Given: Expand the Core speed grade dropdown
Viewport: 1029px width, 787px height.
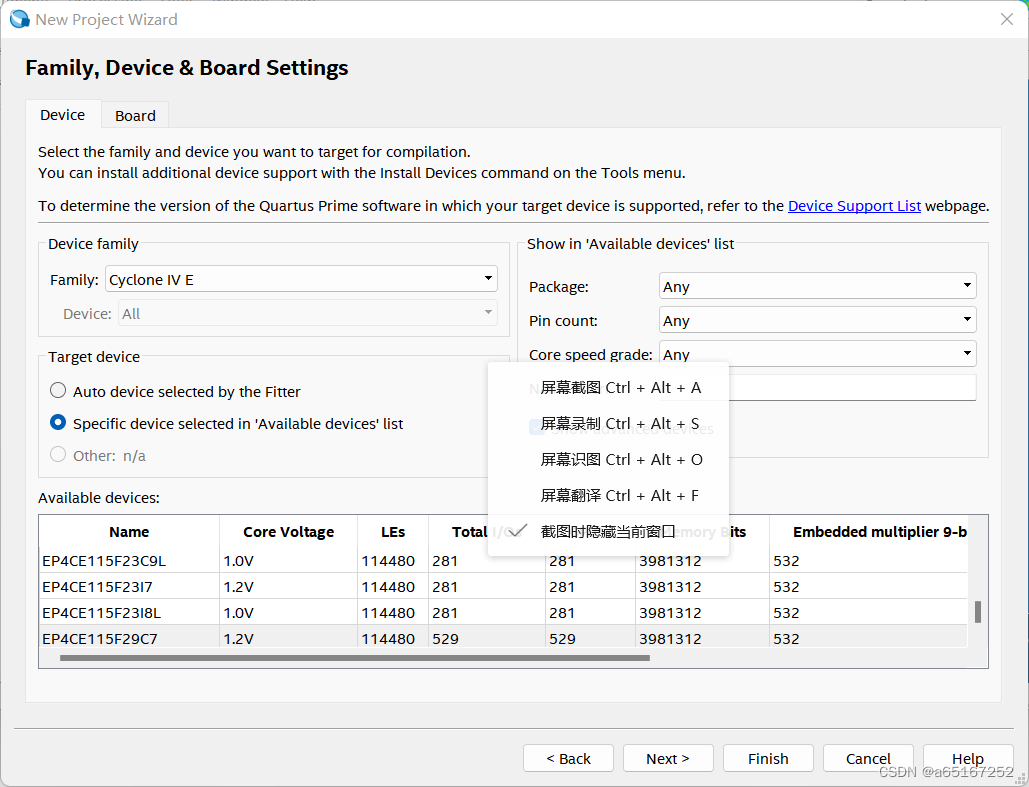Looking at the screenshot, I should pyautogui.click(x=817, y=354).
